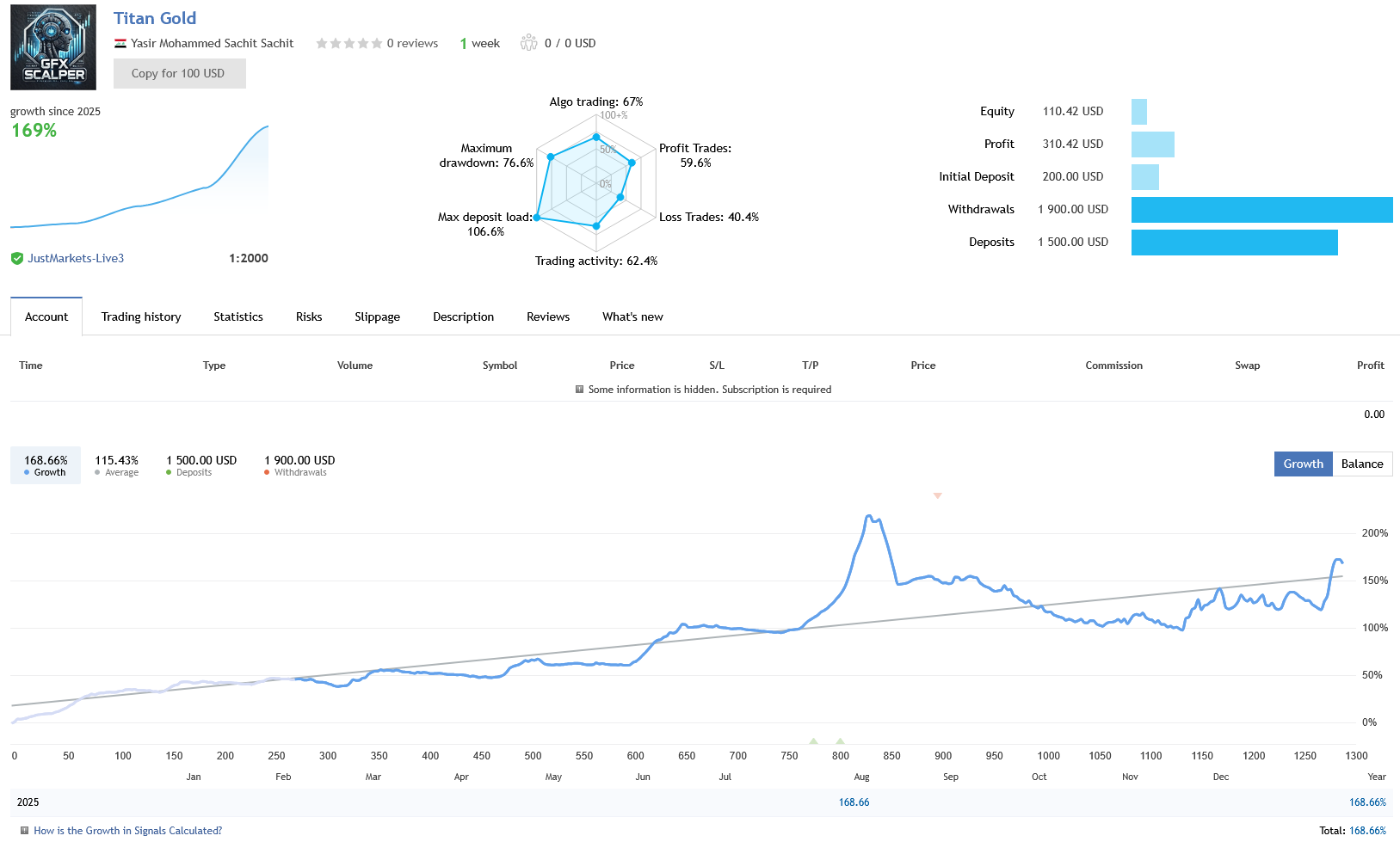Click the Copy for 100 USD button
This screenshot has height=848, width=1400.
click(179, 73)
